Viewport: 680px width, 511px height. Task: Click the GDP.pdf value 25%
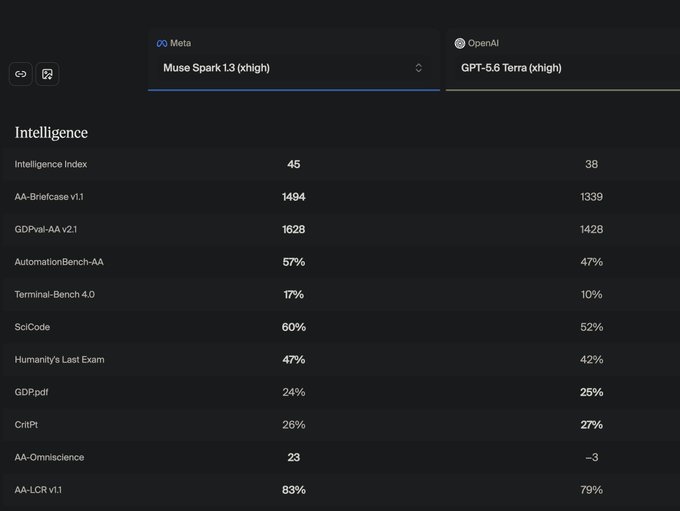coord(592,392)
